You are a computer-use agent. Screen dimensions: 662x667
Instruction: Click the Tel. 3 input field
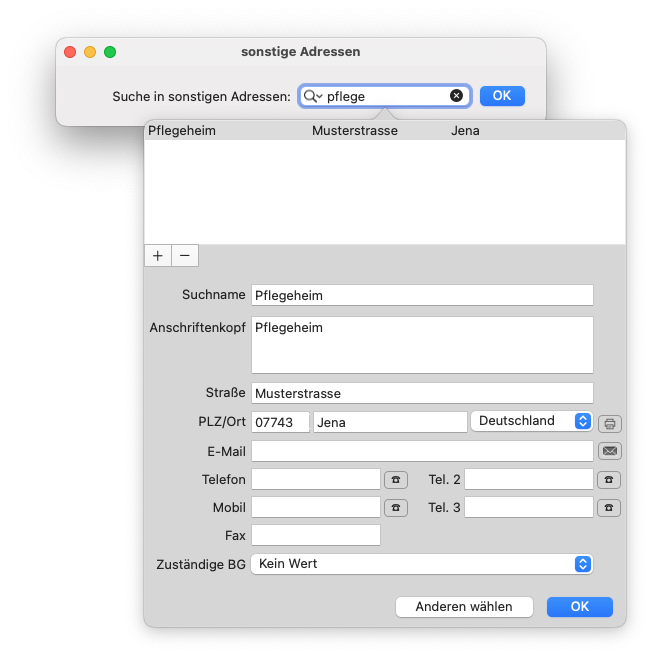point(529,507)
